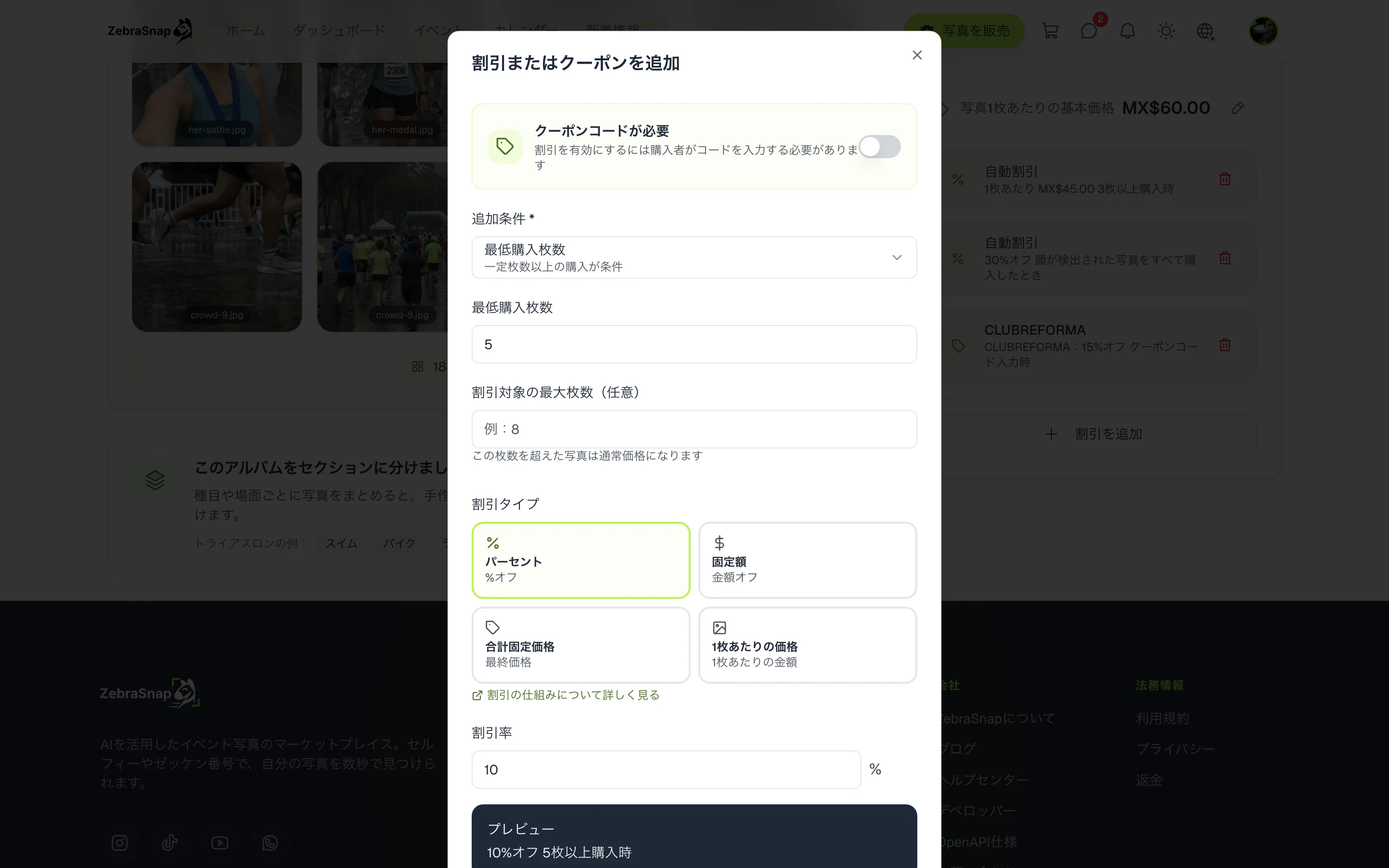Click the 写真を販売 button

click(964, 31)
